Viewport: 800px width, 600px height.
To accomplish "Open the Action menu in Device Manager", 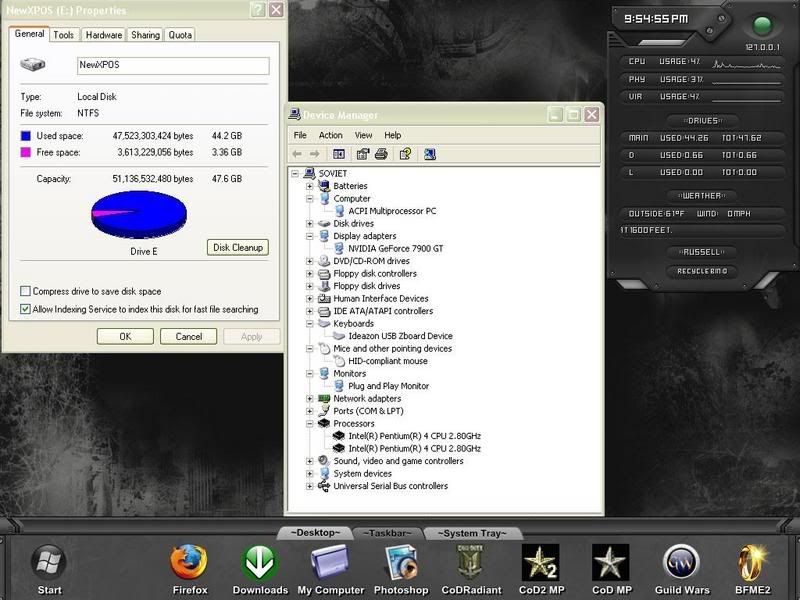I will (331, 135).
